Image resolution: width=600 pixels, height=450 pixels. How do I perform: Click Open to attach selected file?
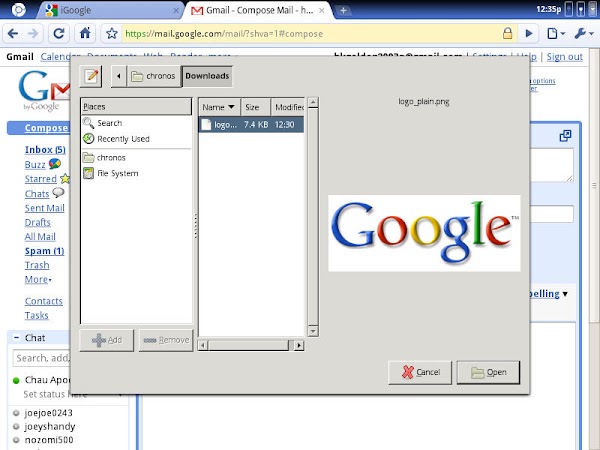(x=488, y=372)
